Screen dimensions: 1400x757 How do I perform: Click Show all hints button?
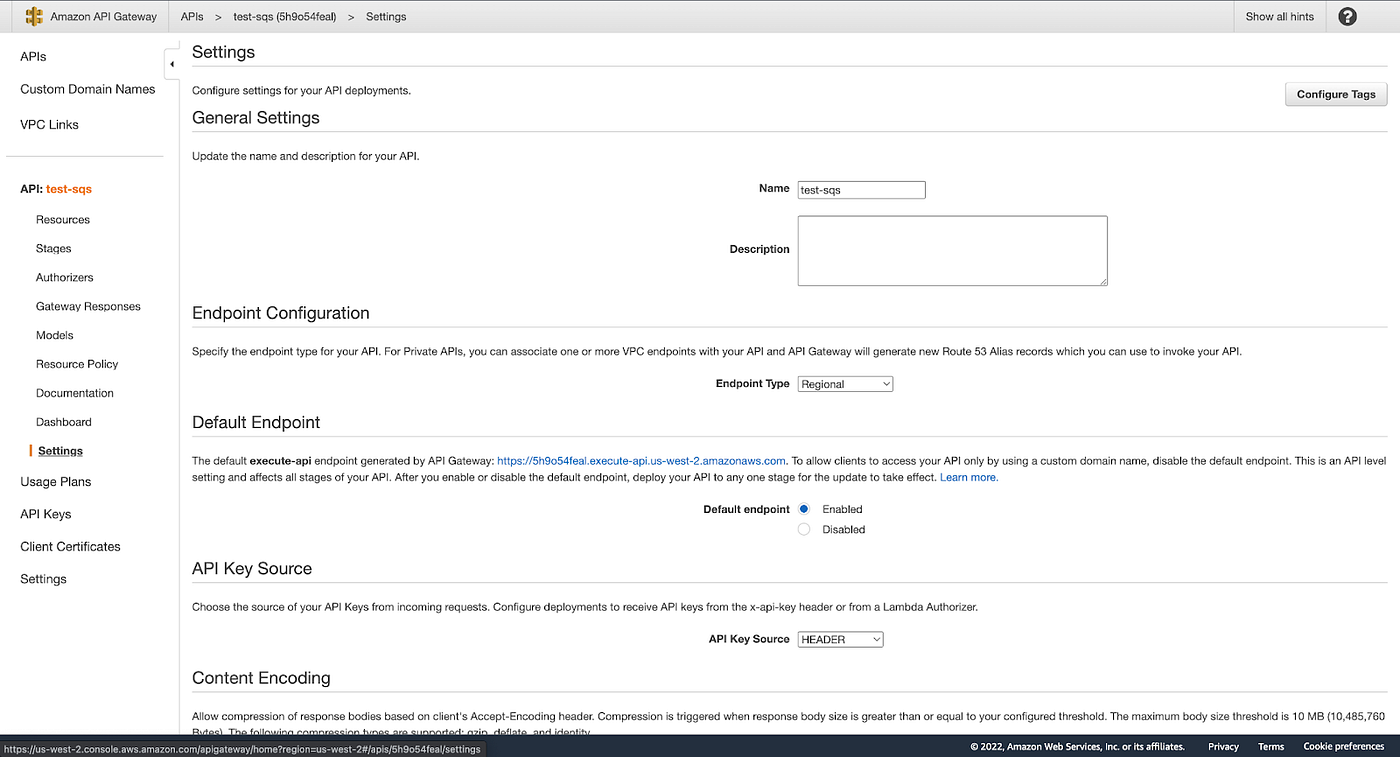(x=1280, y=16)
